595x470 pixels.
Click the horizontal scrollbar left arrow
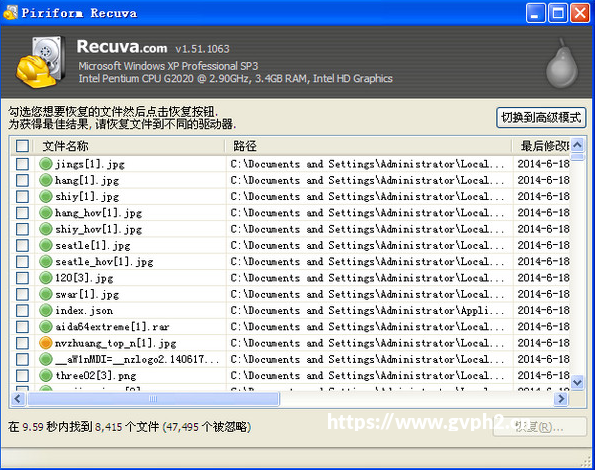coord(17,399)
